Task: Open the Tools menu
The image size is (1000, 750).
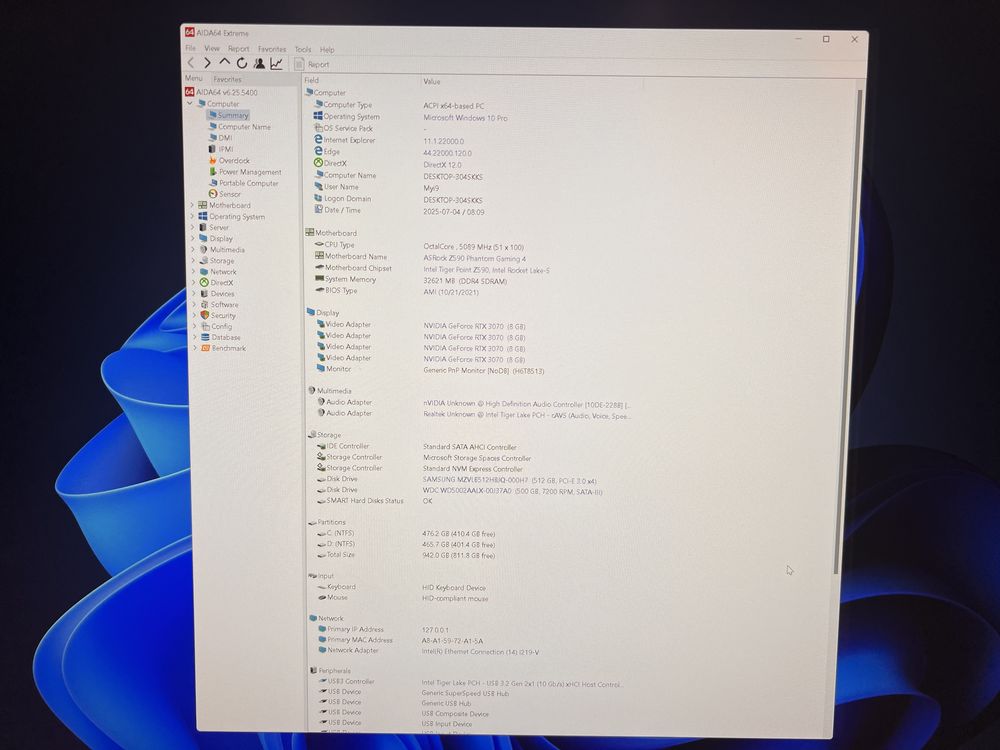Action: (303, 49)
